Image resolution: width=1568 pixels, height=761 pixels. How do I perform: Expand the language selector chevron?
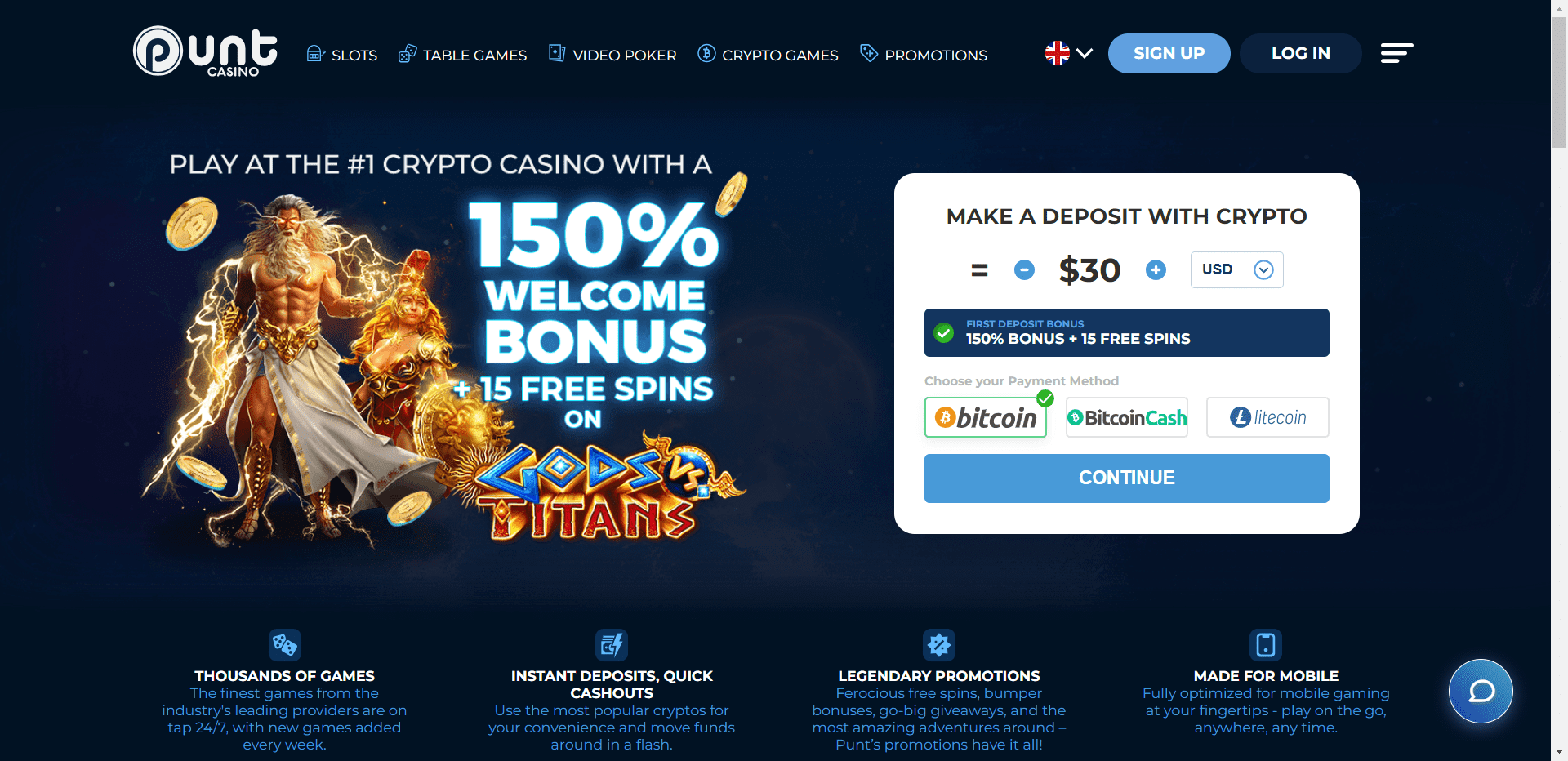1085,53
